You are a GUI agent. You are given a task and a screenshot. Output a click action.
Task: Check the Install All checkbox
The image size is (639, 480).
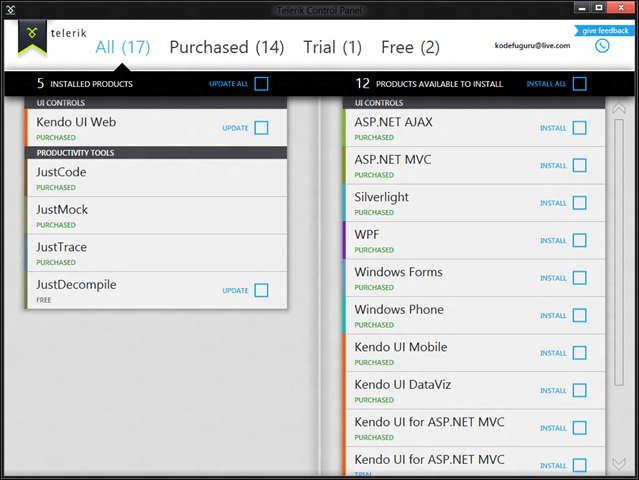click(580, 84)
